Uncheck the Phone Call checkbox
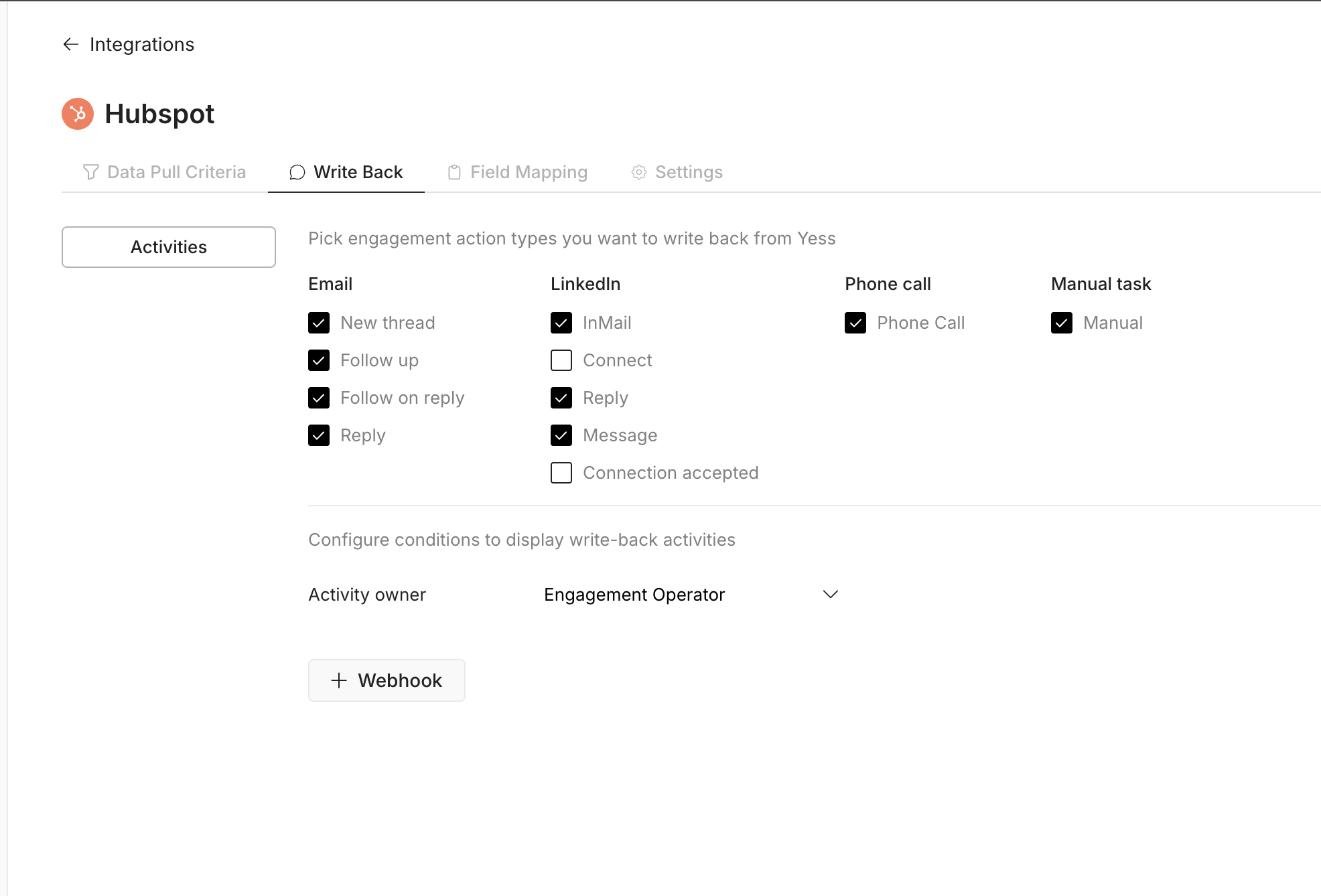 pyautogui.click(x=855, y=323)
